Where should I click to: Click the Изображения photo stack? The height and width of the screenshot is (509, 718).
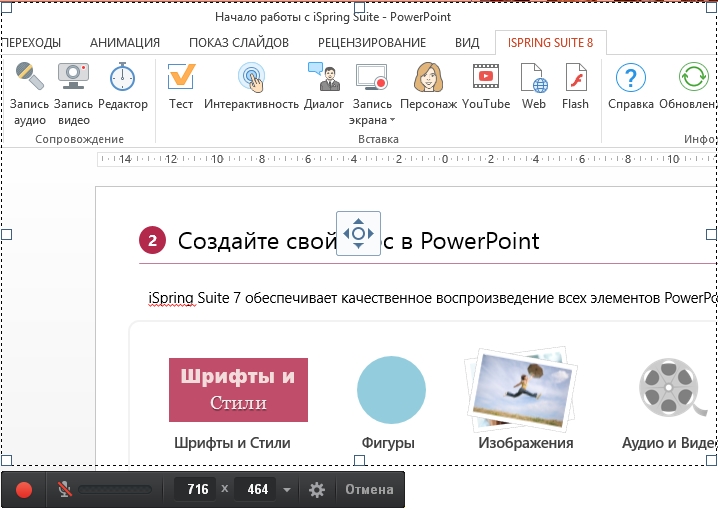point(521,389)
